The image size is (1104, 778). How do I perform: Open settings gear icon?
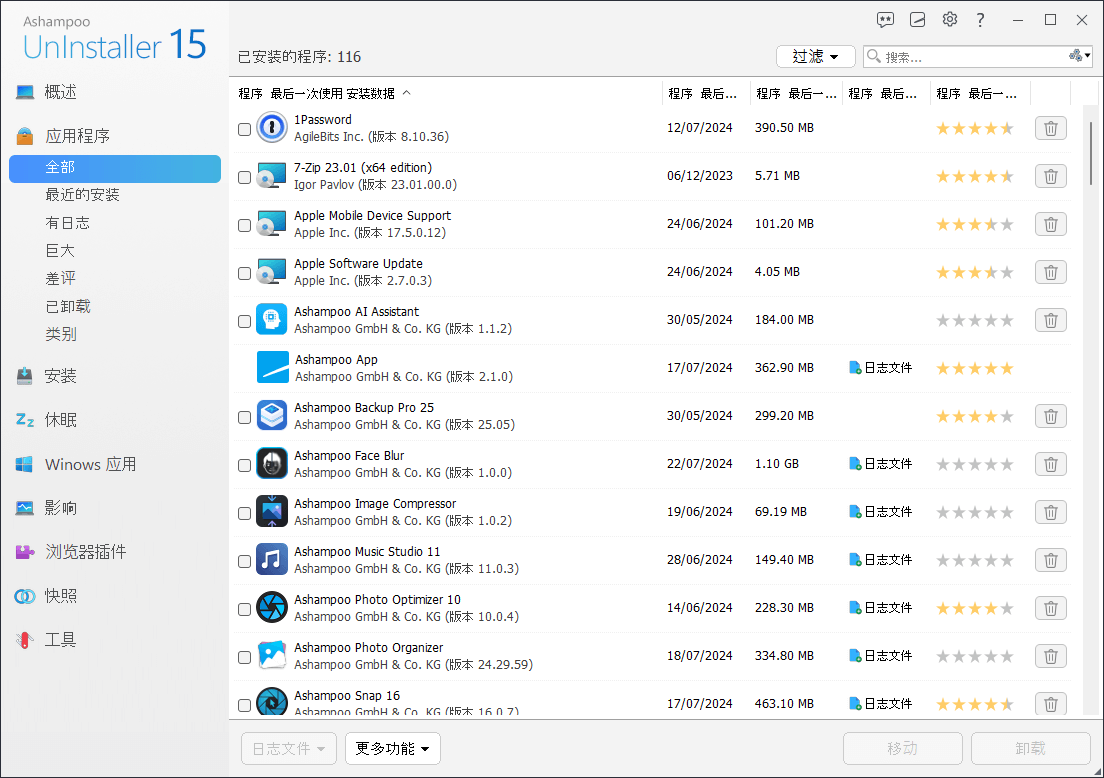click(950, 20)
